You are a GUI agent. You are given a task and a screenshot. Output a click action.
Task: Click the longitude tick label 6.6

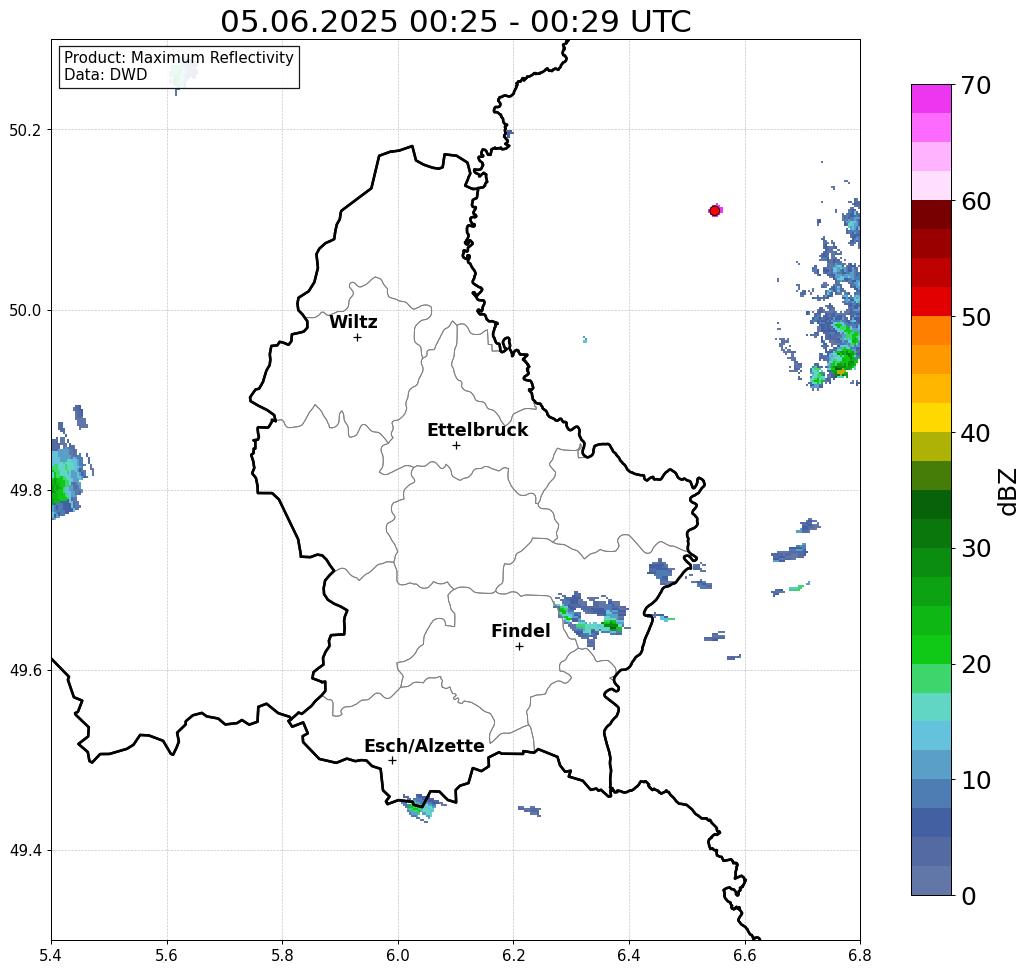point(744,955)
